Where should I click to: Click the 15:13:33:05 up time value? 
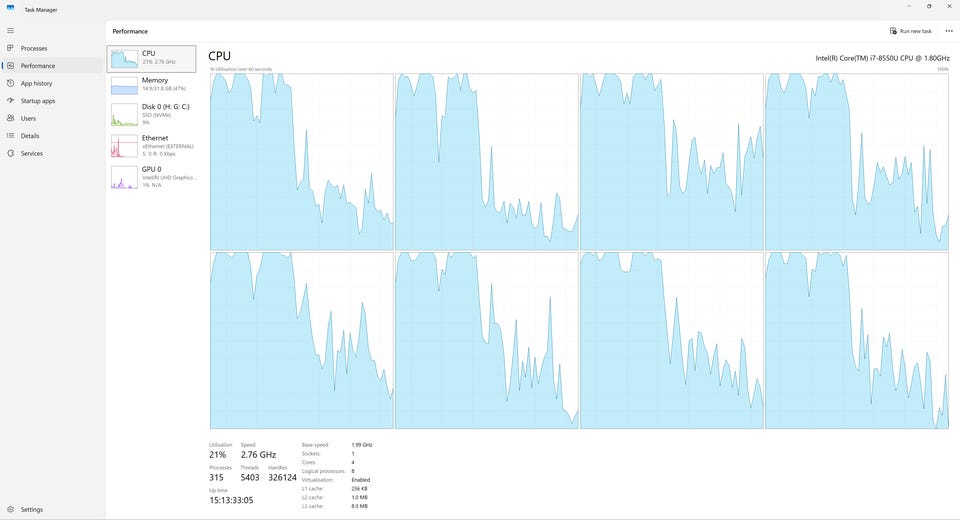pos(231,500)
